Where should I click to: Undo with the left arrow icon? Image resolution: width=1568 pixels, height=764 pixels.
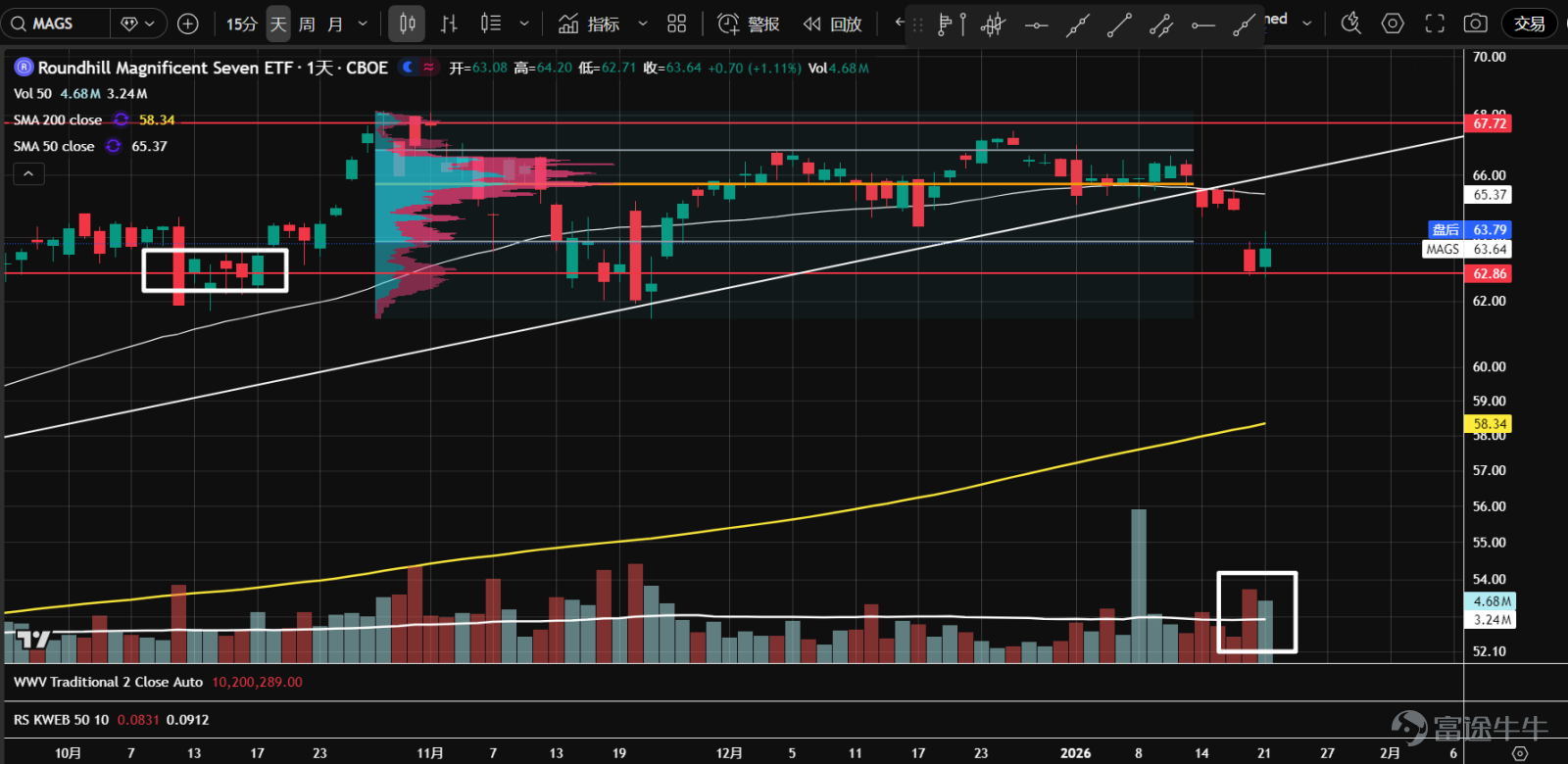pos(899,22)
